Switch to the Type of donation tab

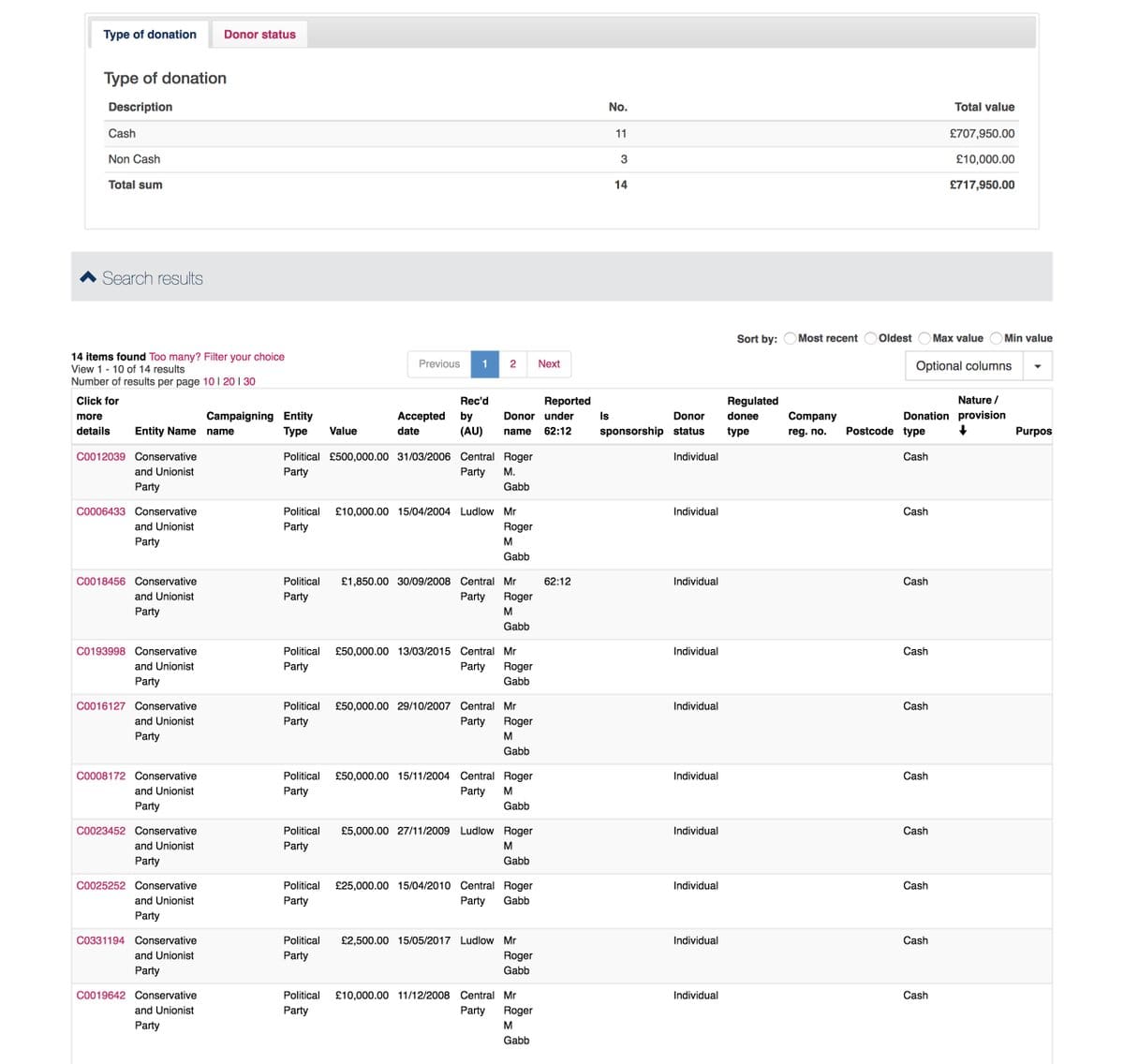pyautogui.click(x=150, y=35)
